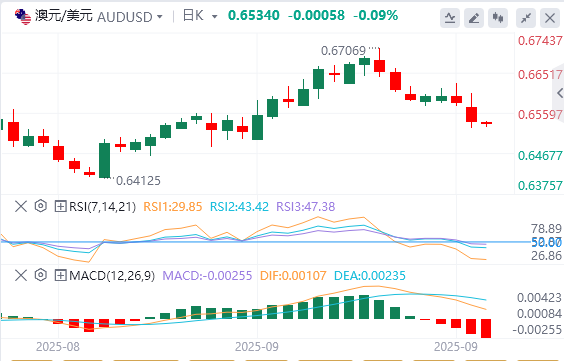Click the 2025-08 date axis label

(x=58, y=347)
